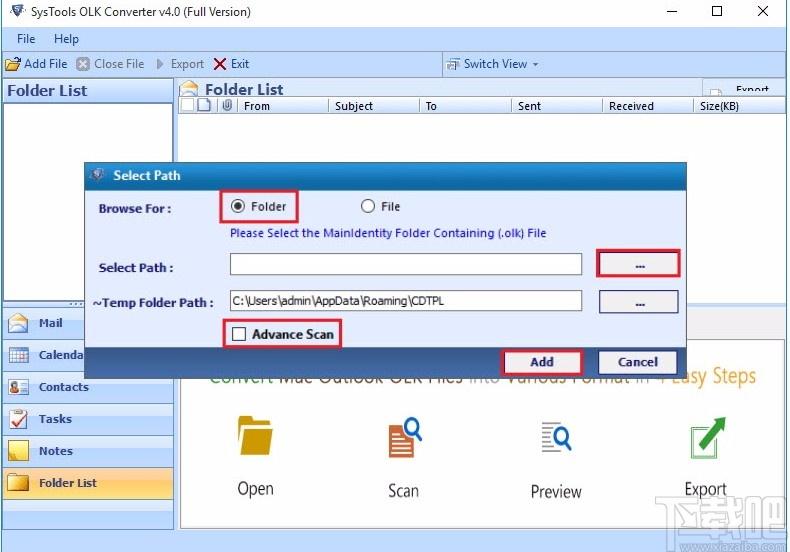Click the attachment paperclip column icon

(x=227, y=105)
